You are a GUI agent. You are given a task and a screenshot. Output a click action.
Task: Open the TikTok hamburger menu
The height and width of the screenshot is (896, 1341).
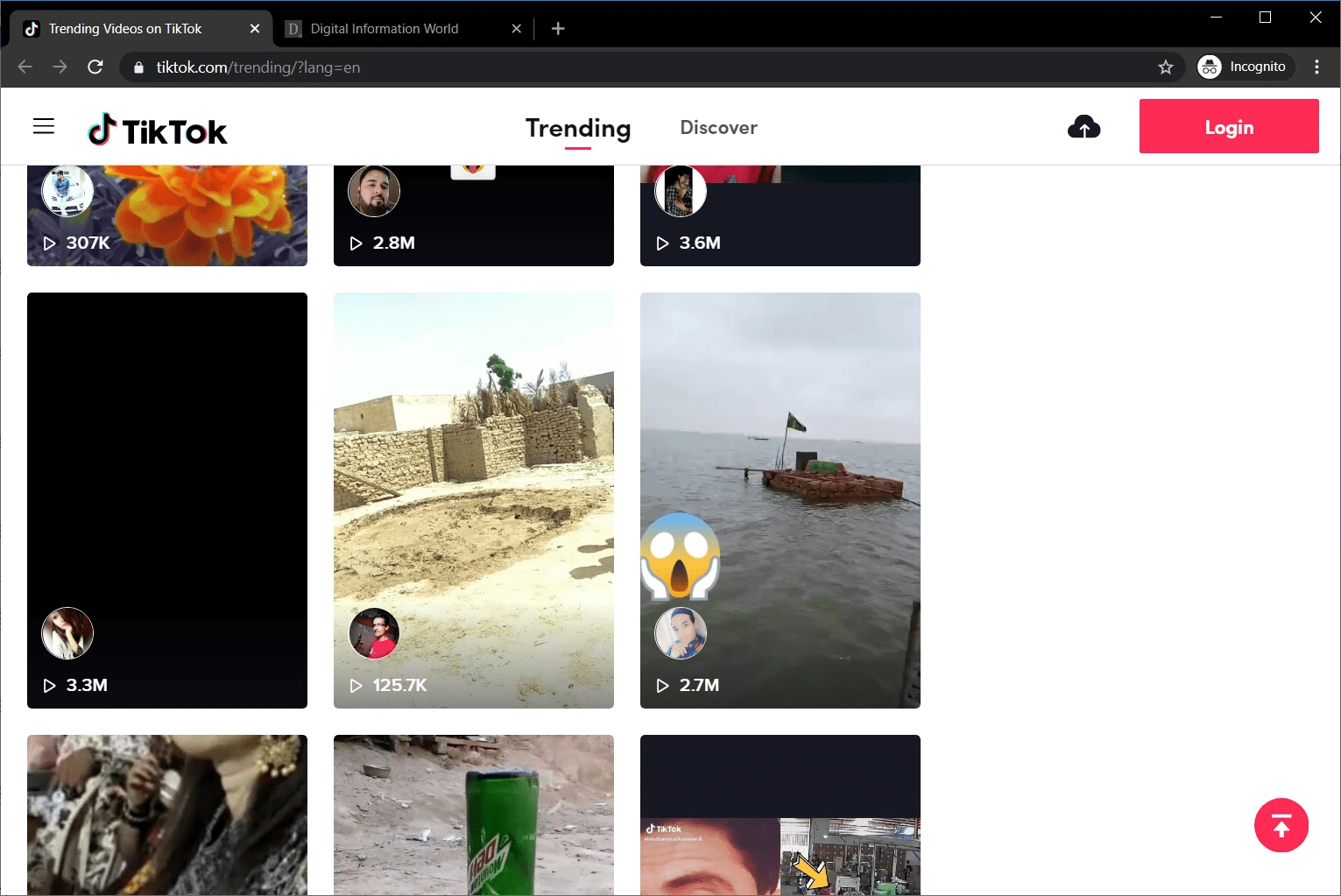[x=44, y=127]
